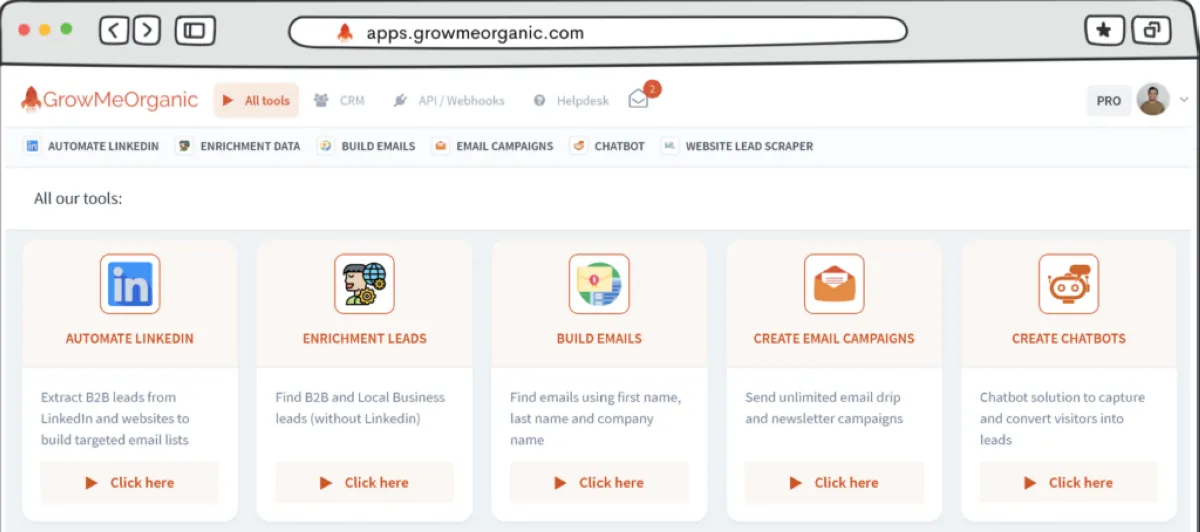
Task: Click the robot icon on Chatbots card
Action: point(1068,284)
